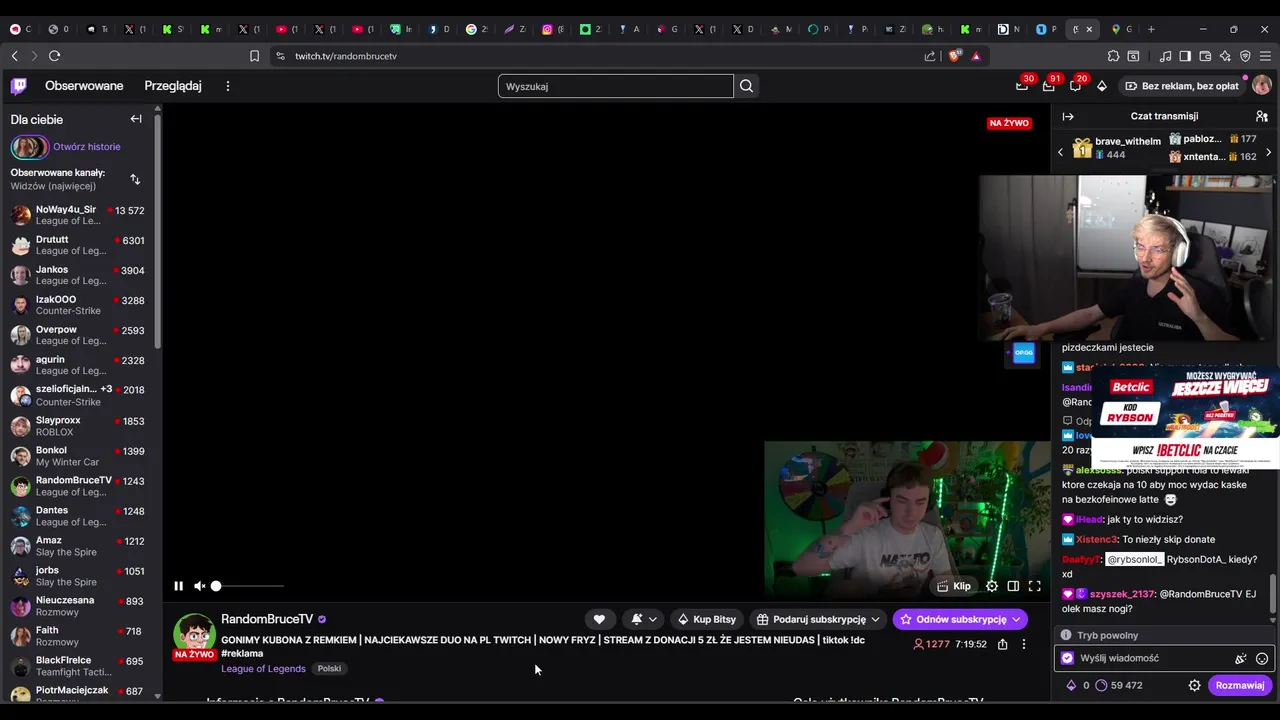The image size is (1280, 720).
Task: Open Nieuczesana channel in sidebar
Action: click(78, 606)
